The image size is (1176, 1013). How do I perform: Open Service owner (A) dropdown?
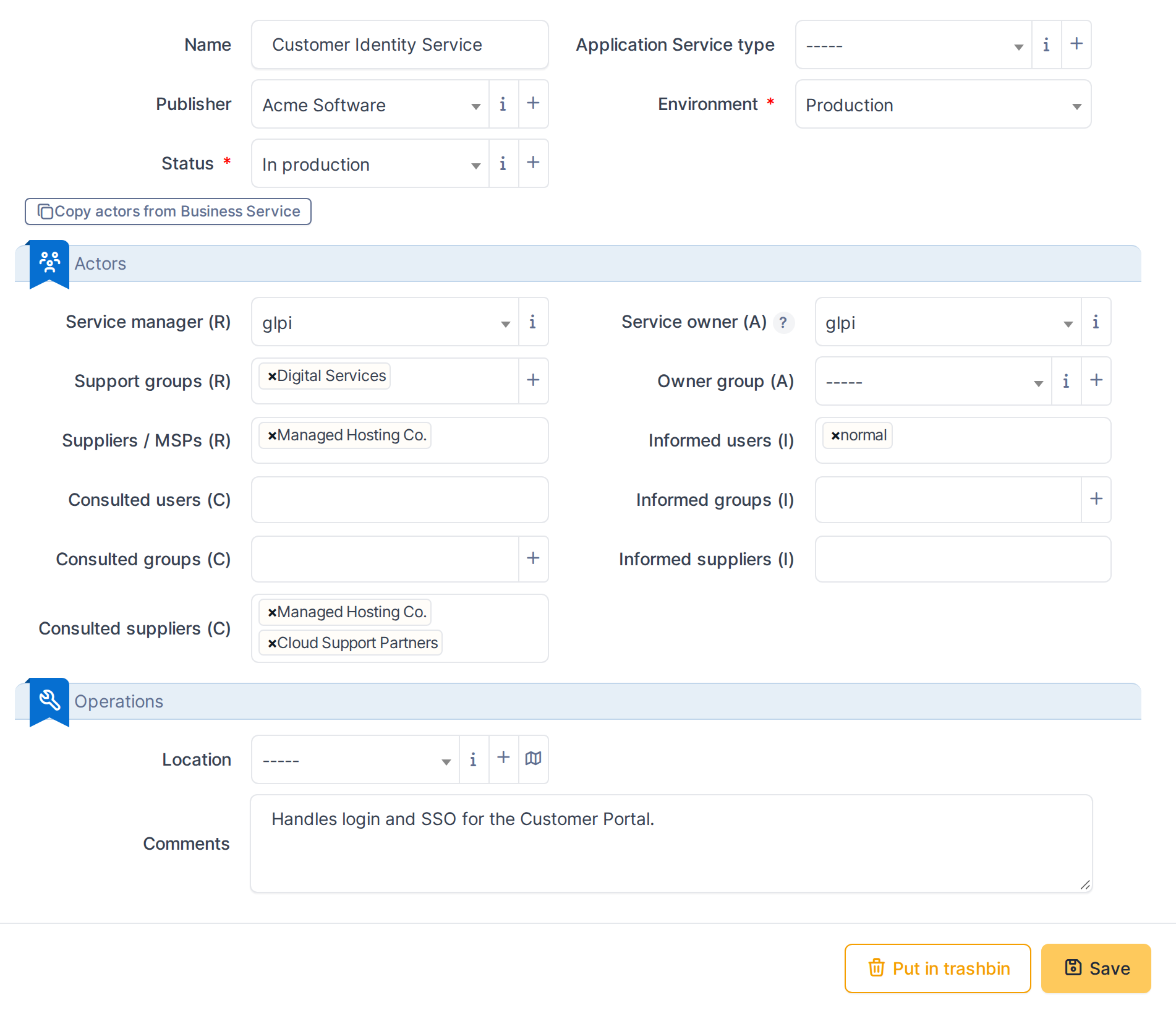948,322
